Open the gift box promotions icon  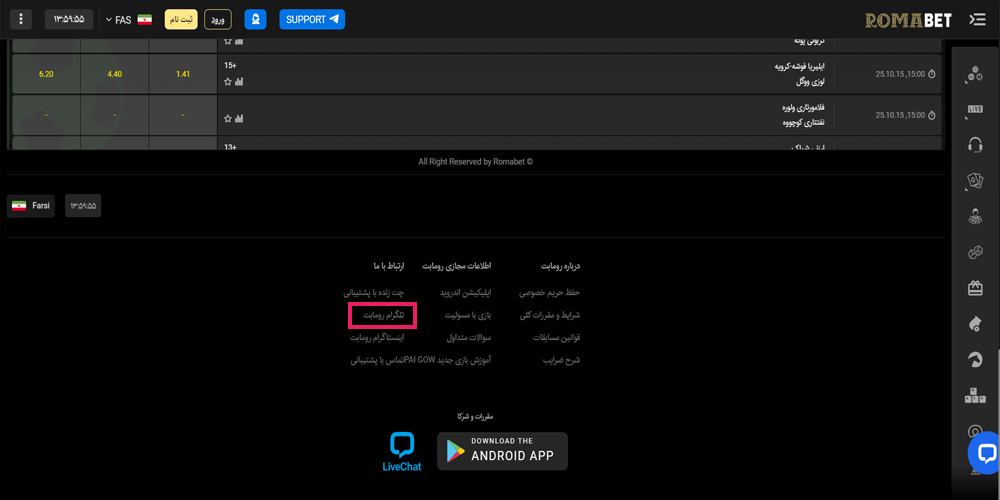click(974, 288)
